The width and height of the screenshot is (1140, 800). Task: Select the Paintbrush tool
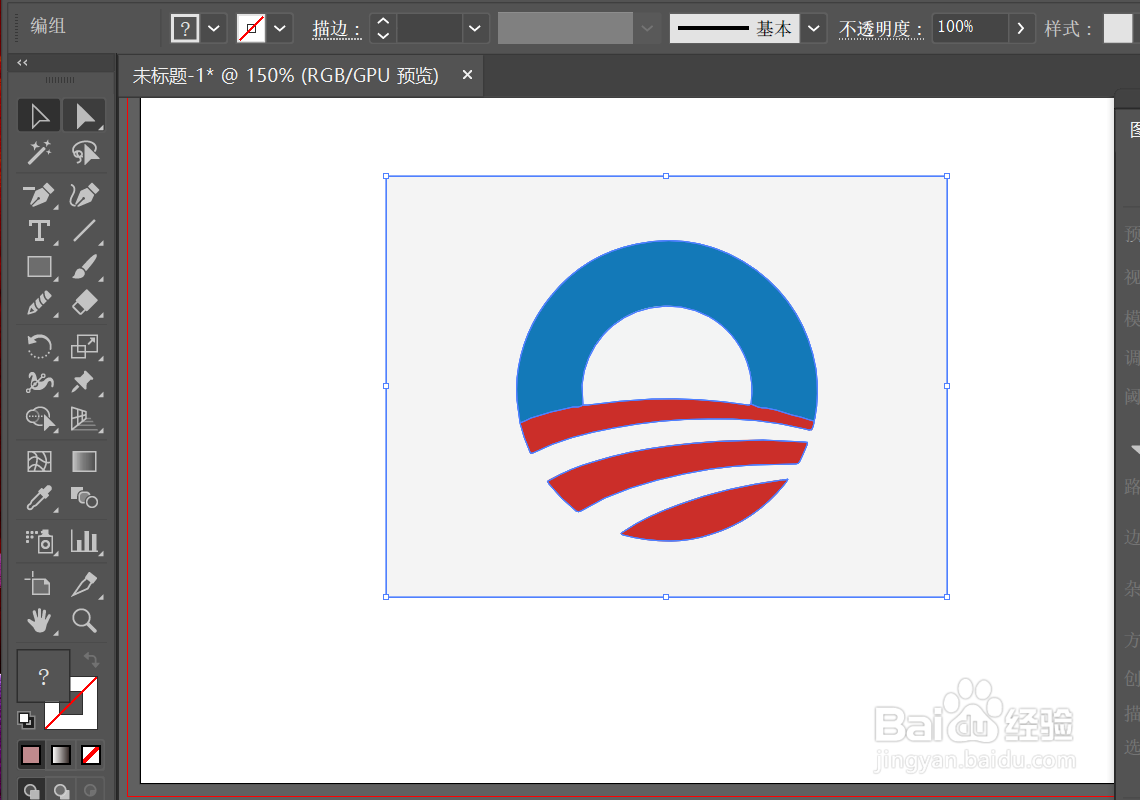84,267
